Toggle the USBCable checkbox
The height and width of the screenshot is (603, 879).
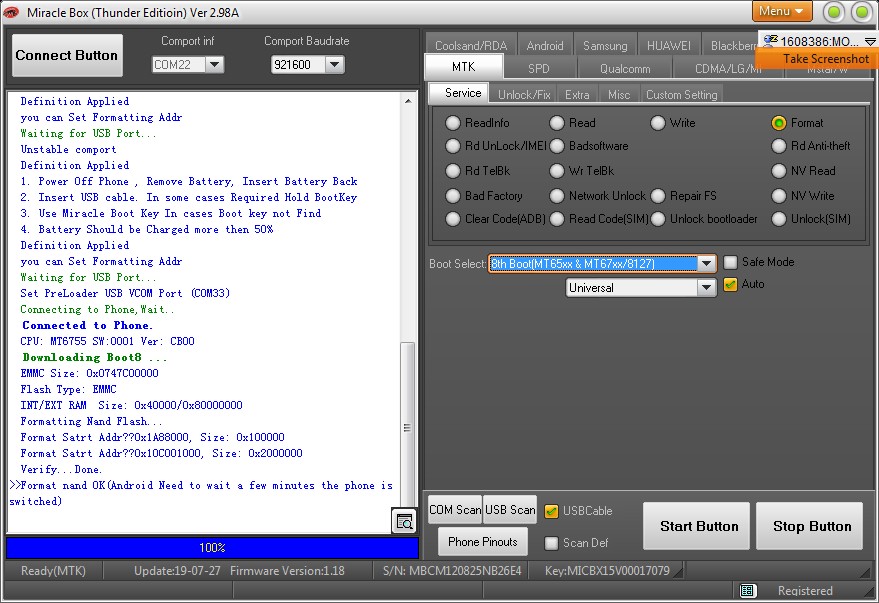[x=551, y=511]
